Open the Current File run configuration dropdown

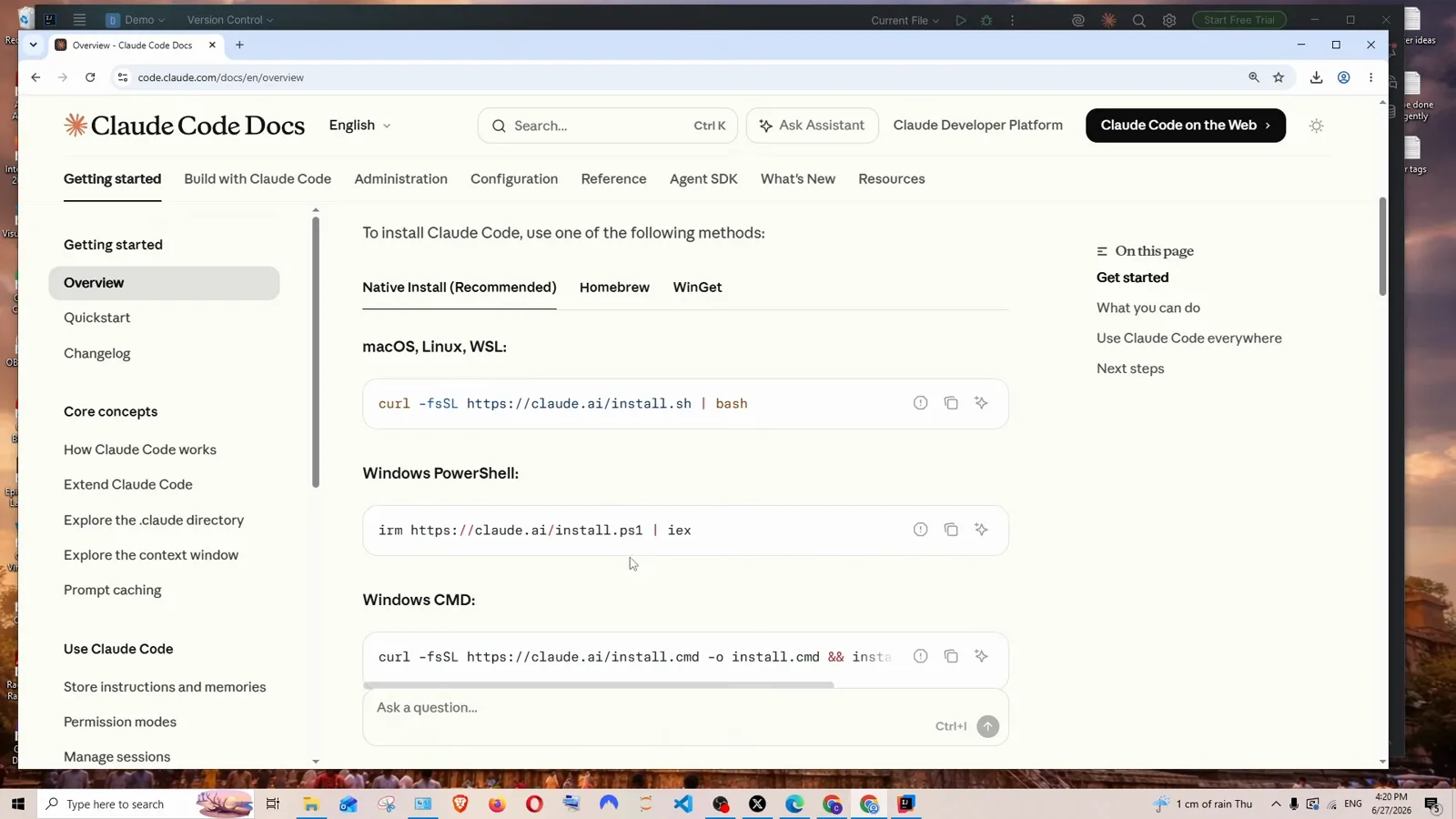click(x=905, y=20)
